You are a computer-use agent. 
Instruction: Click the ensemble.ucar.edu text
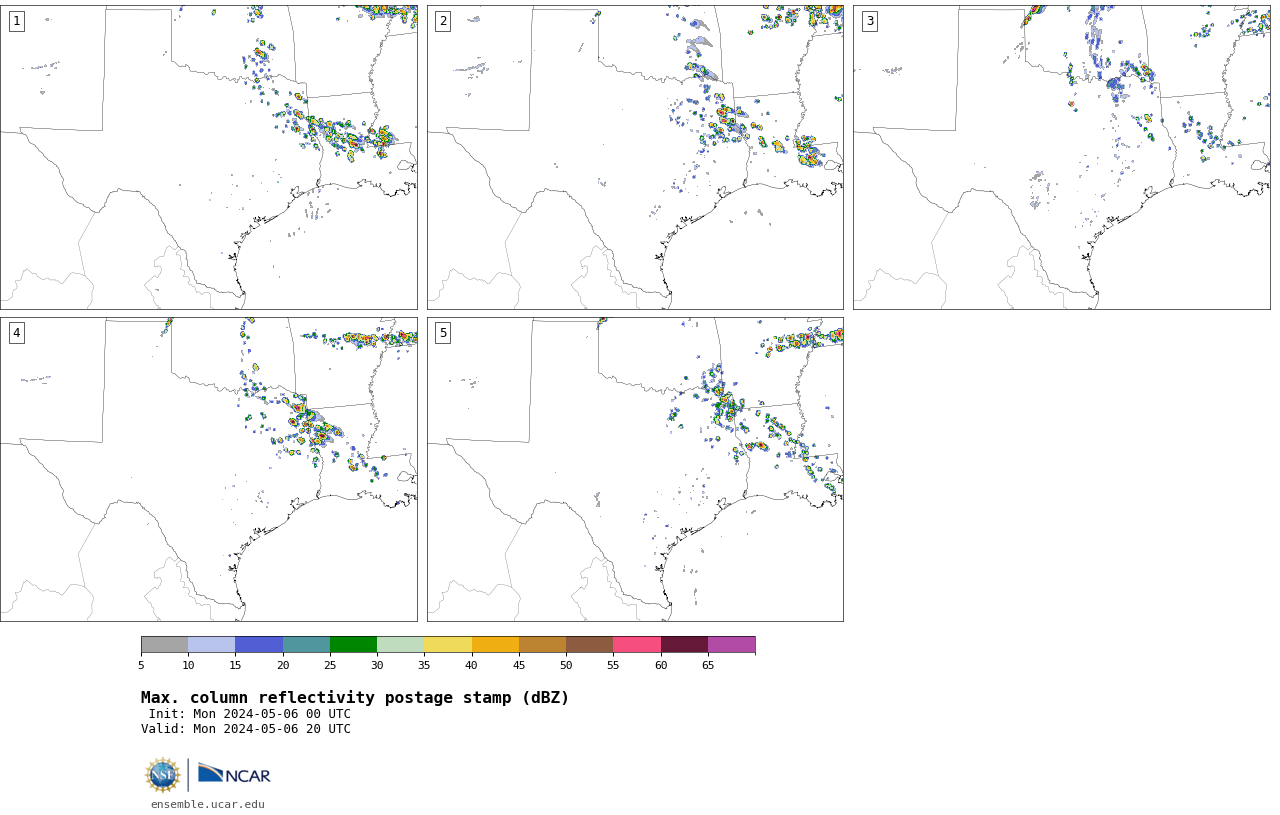pos(208,804)
